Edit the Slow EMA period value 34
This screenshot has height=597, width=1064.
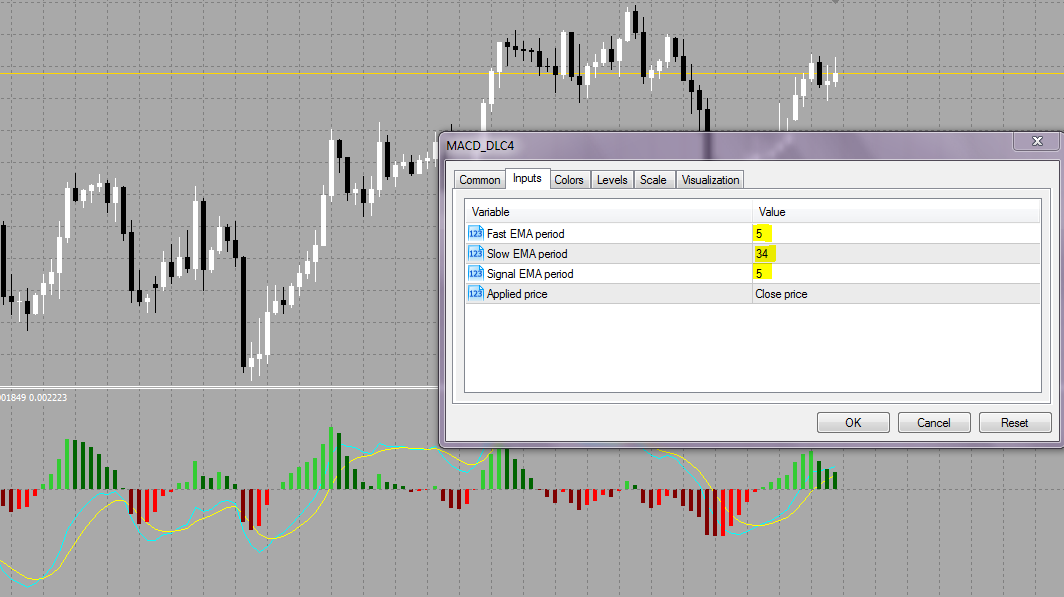coord(763,253)
